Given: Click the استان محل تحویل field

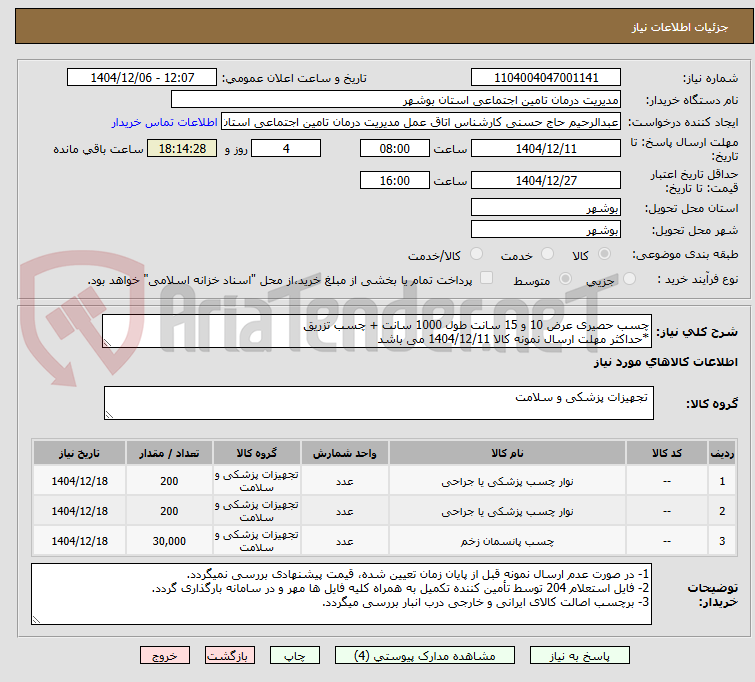Looking at the screenshot, I should pyautogui.click(x=546, y=207).
